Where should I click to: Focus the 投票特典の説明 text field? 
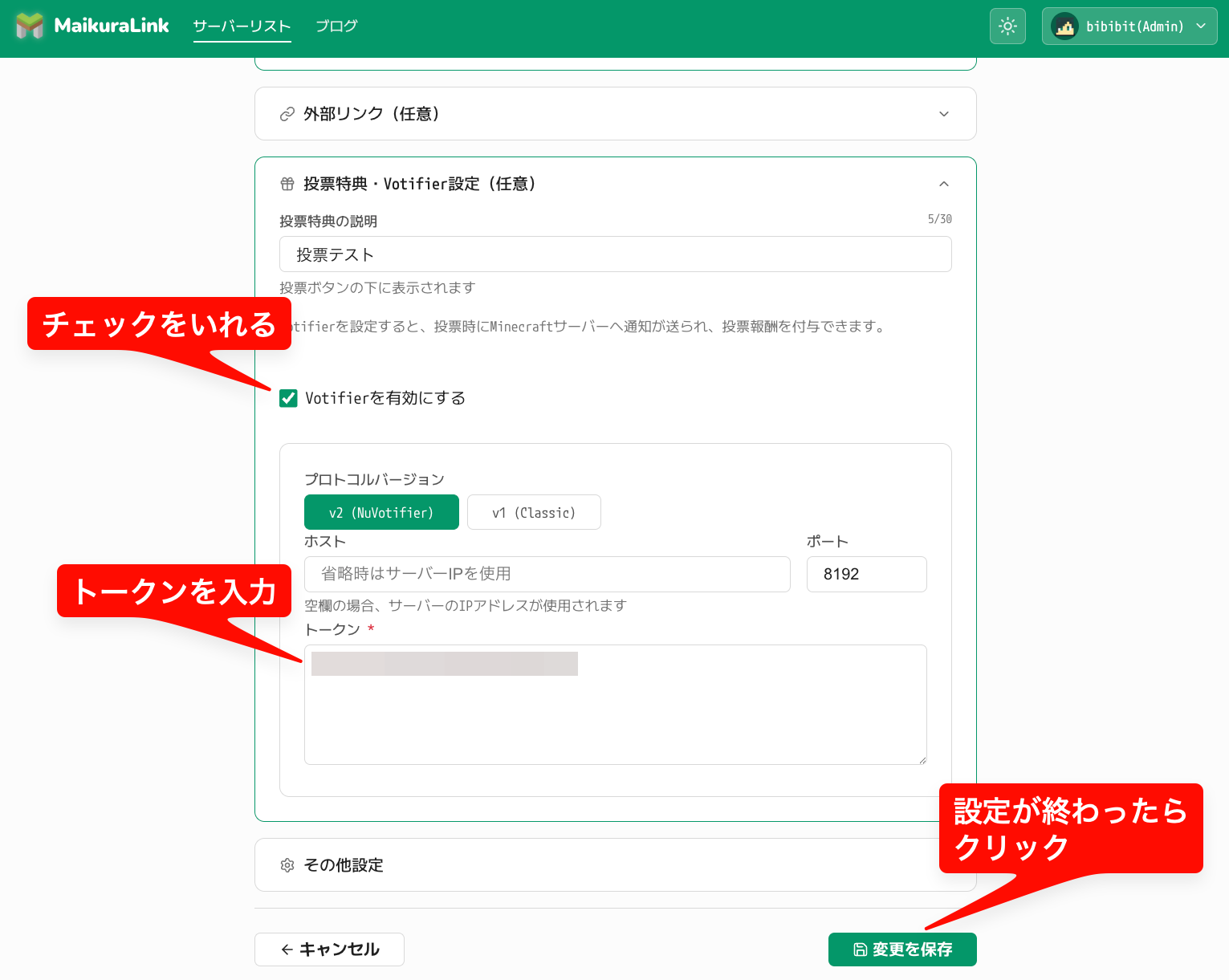[x=615, y=254]
